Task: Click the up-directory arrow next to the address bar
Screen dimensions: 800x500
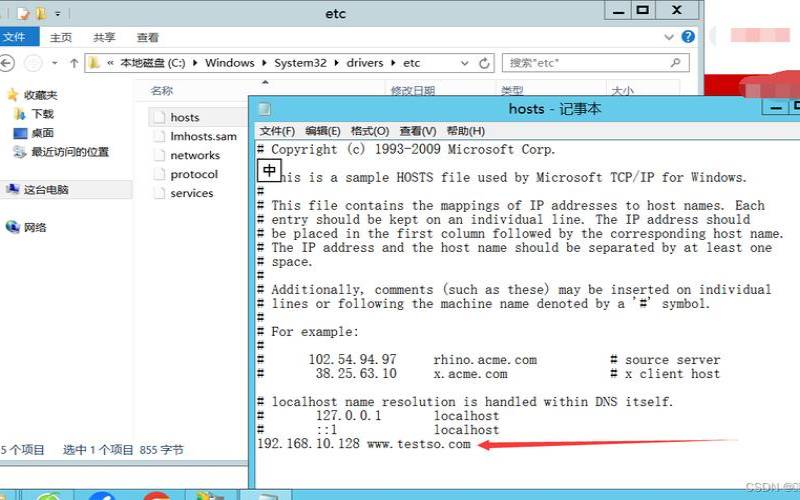Action: (72, 63)
